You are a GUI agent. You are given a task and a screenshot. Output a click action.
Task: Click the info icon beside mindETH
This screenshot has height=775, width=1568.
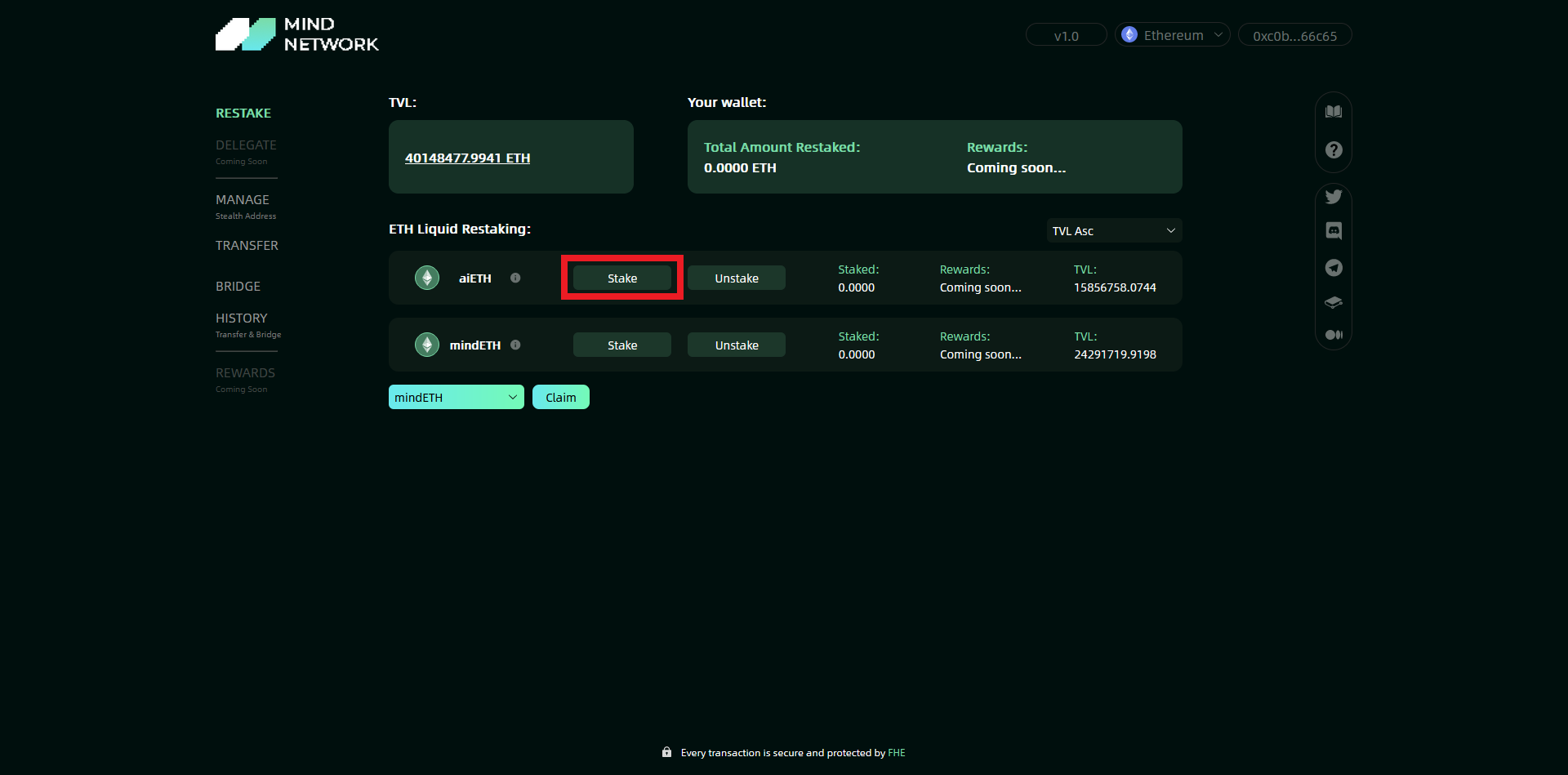pyautogui.click(x=515, y=345)
